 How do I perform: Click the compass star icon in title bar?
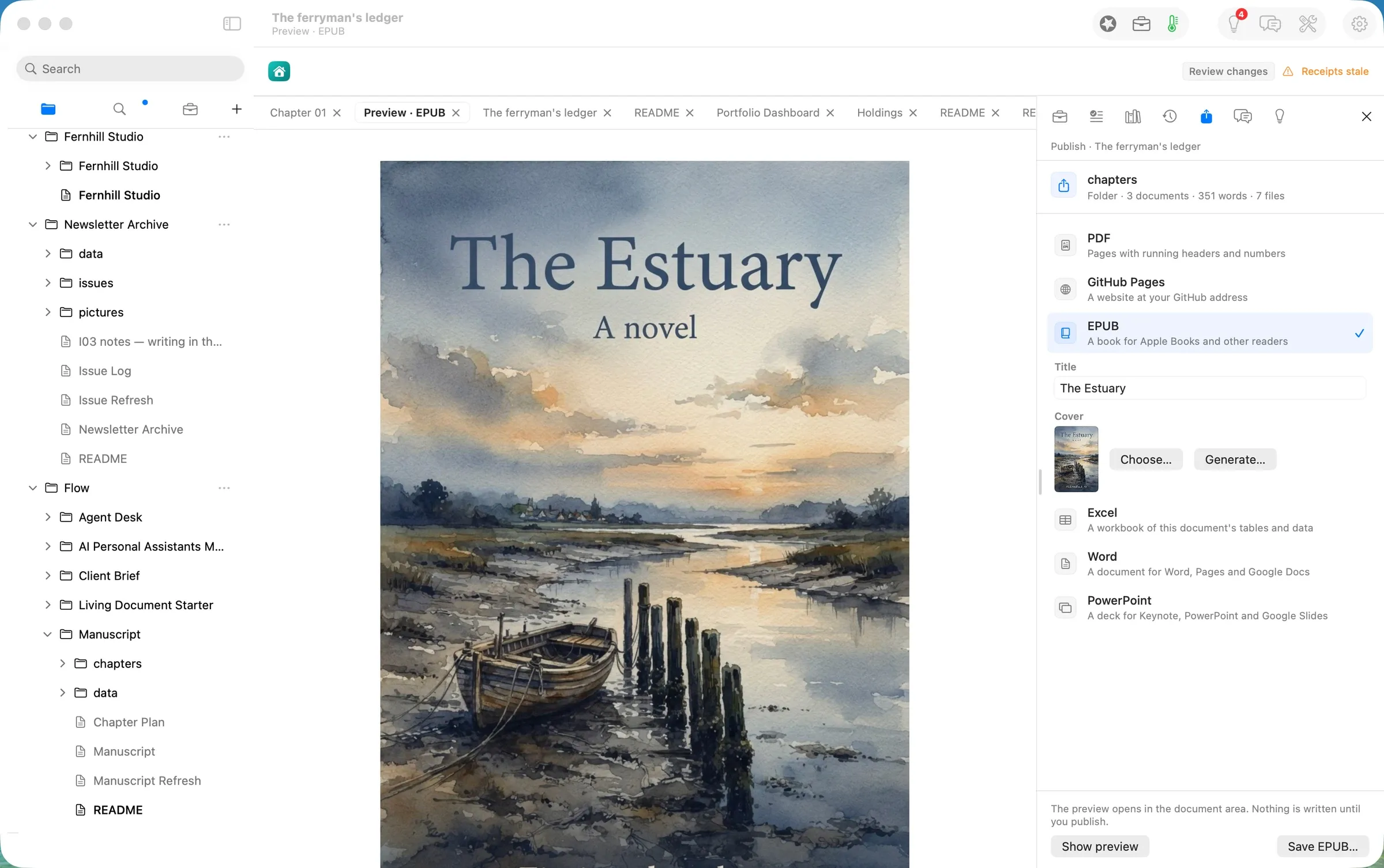(1108, 24)
